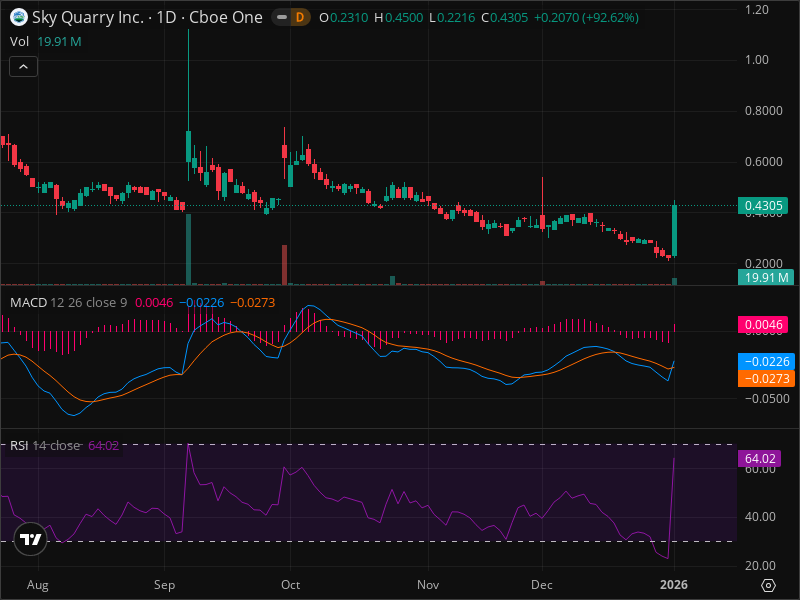Click the signal line value −0.0273 in legend

point(253,303)
